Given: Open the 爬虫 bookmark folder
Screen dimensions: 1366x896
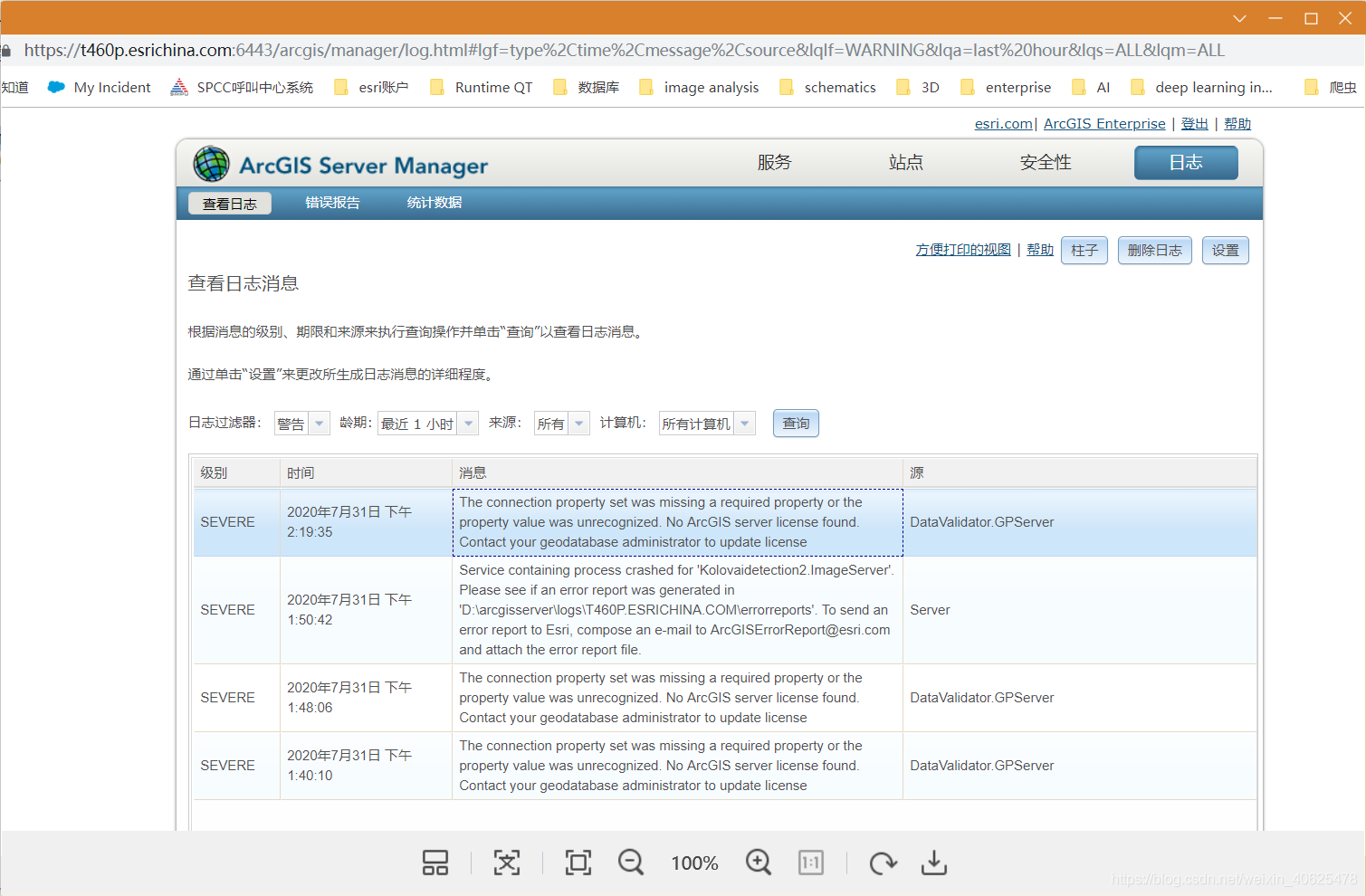Looking at the screenshot, I should tap(1331, 87).
